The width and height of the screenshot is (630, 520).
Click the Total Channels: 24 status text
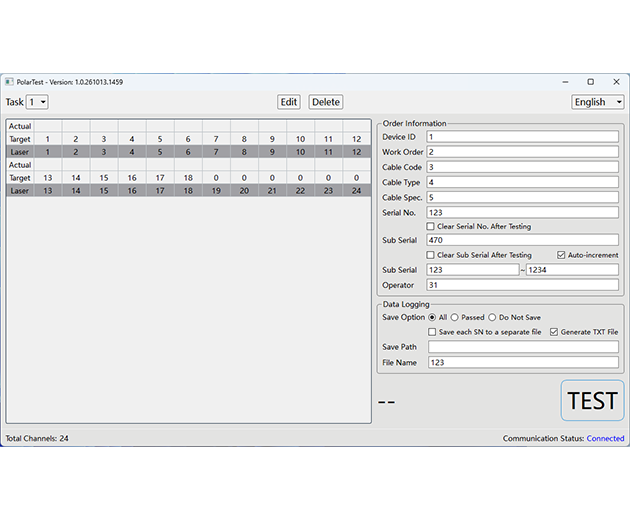37,438
